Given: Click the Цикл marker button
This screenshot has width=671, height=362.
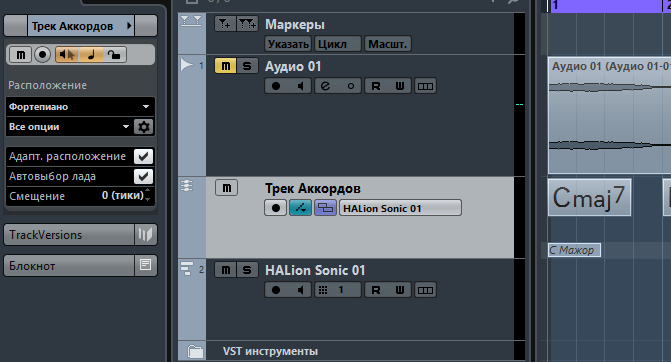Looking at the screenshot, I should [338, 44].
